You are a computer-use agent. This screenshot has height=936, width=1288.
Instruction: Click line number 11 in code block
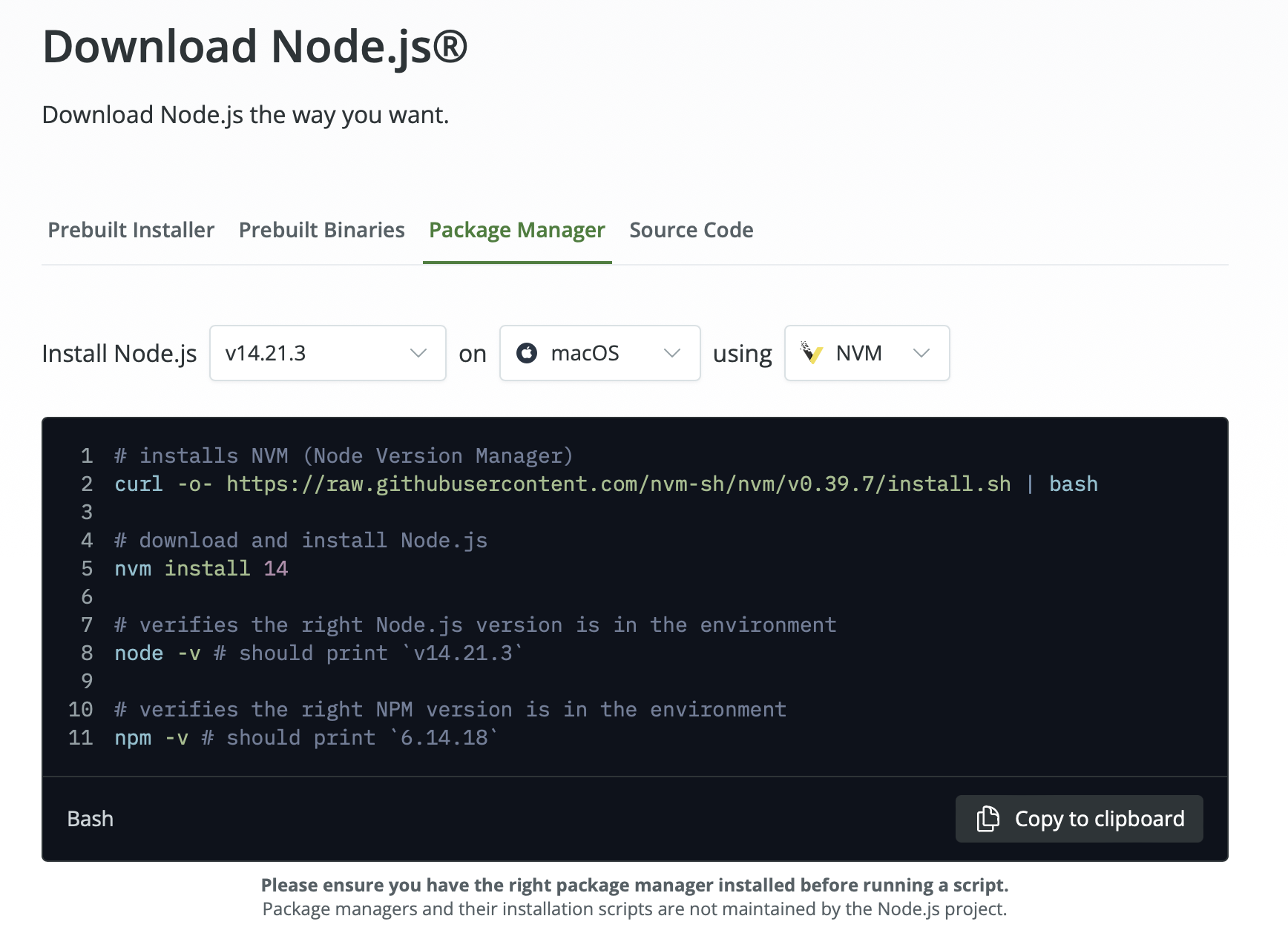pyautogui.click(x=81, y=738)
